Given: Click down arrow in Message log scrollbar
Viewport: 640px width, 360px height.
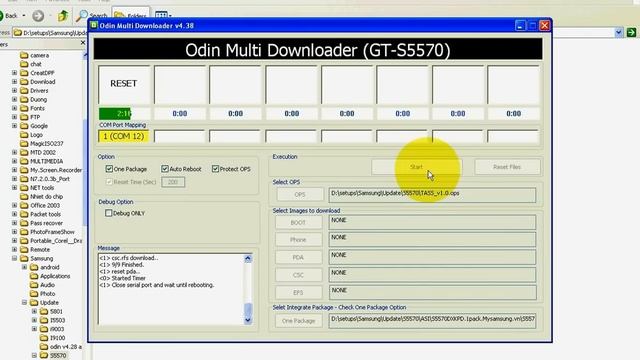Looking at the screenshot, I should pyautogui.click(x=248, y=320).
